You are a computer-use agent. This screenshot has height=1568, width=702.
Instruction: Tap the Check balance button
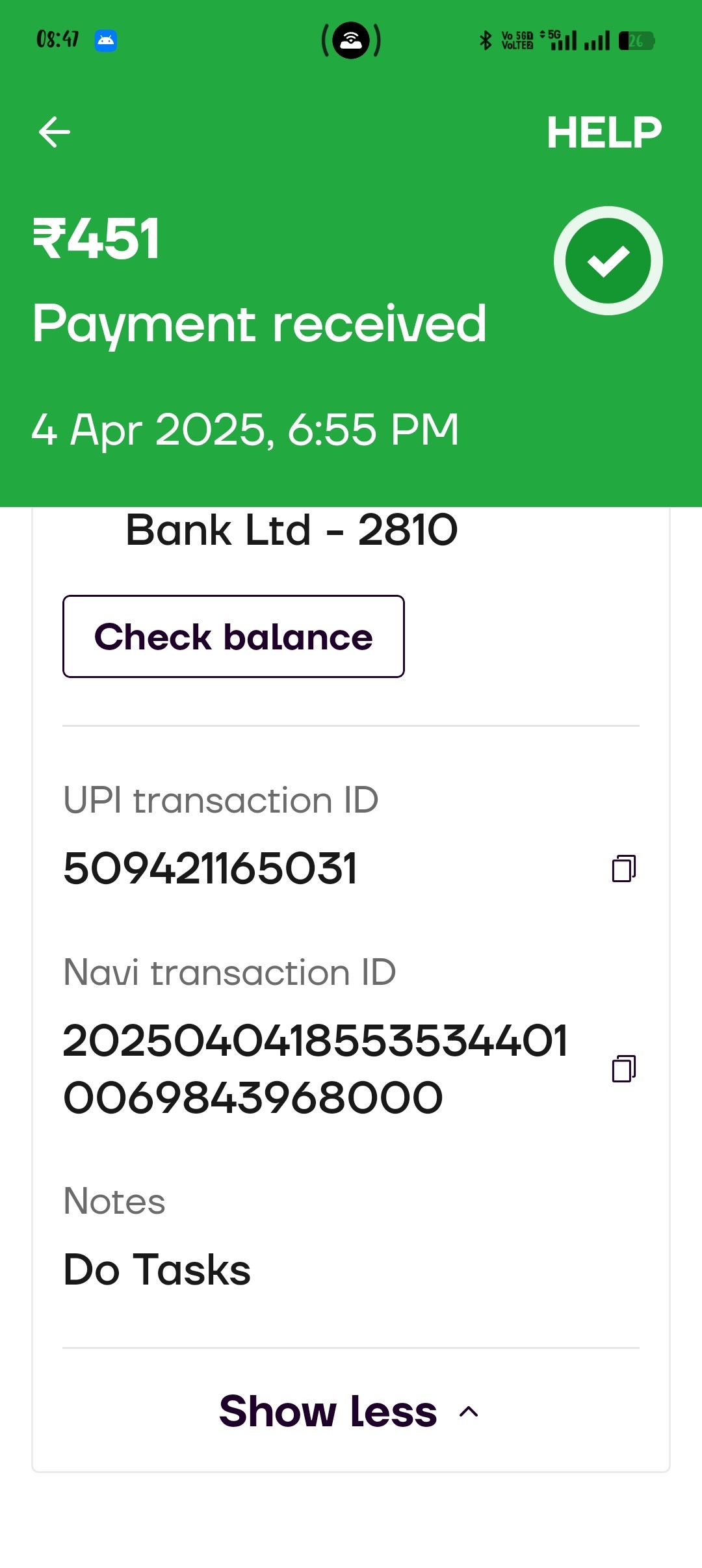coord(233,636)
